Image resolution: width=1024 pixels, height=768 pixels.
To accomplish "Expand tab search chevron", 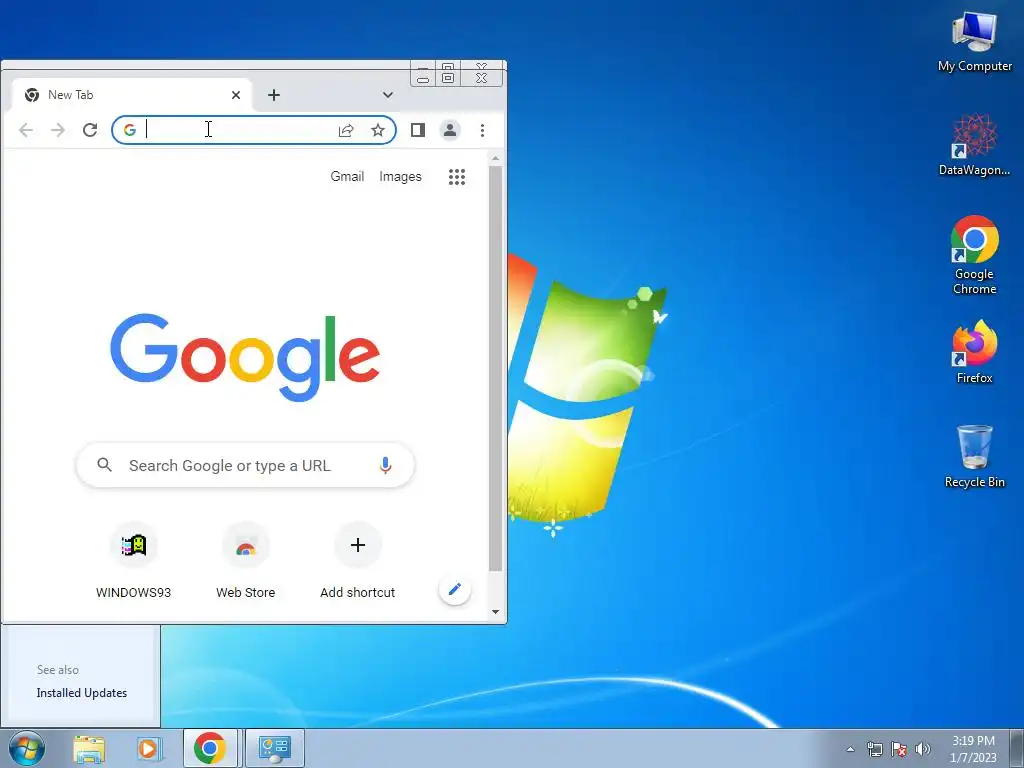I will 388,95.
